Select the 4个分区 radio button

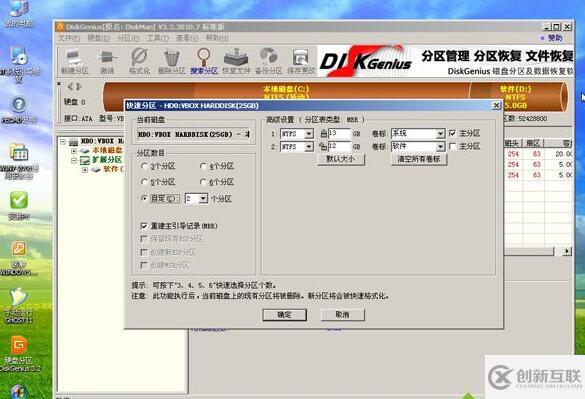point(203,166)
